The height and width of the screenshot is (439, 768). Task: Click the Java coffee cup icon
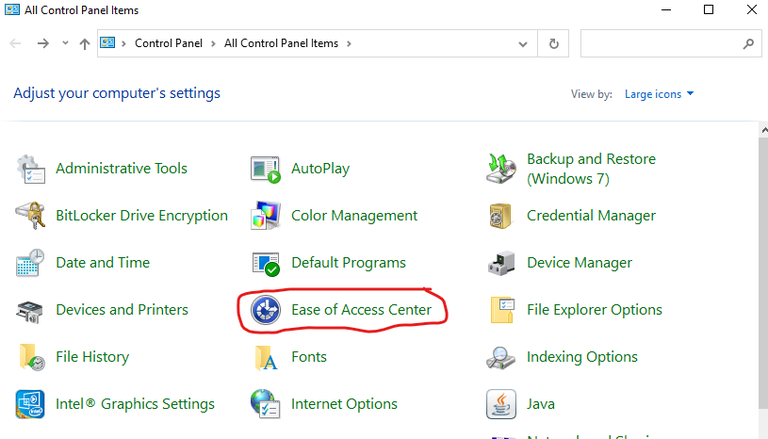coord(501,404)
